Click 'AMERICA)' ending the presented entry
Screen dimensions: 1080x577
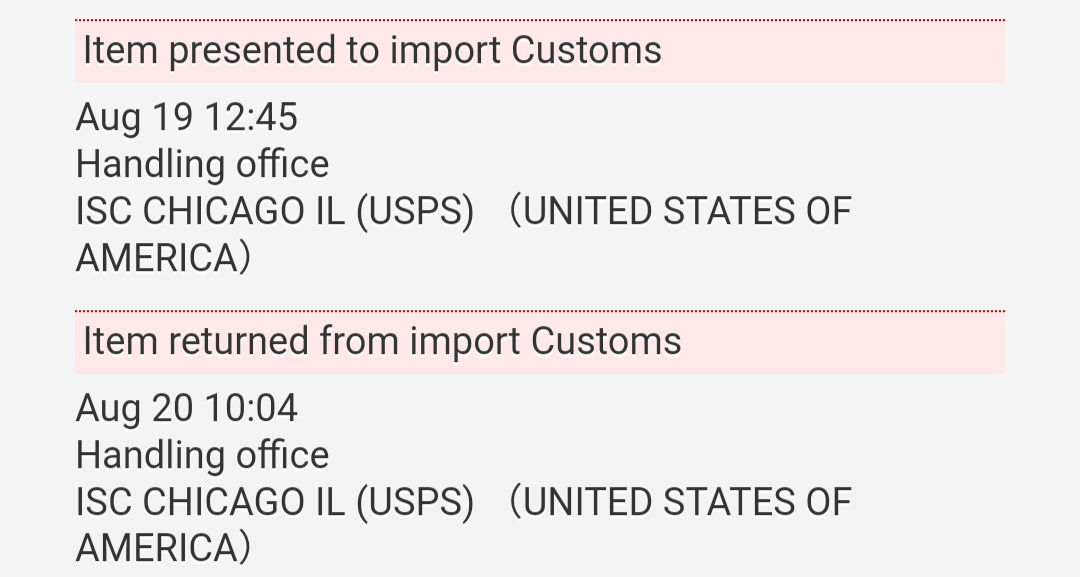(x=163, y=258)
